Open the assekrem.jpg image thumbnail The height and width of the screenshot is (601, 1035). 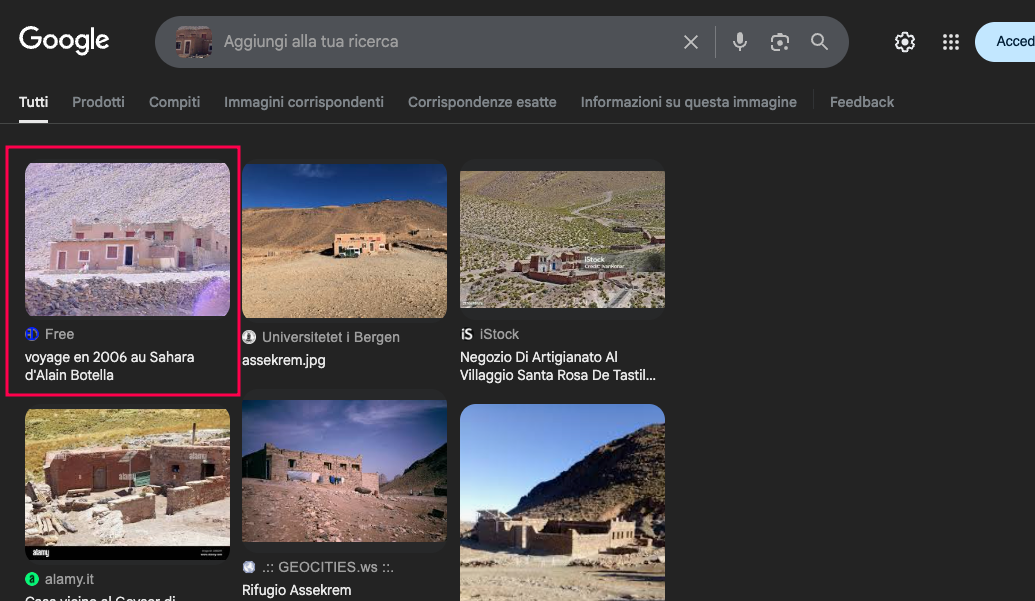coord(344,240)
